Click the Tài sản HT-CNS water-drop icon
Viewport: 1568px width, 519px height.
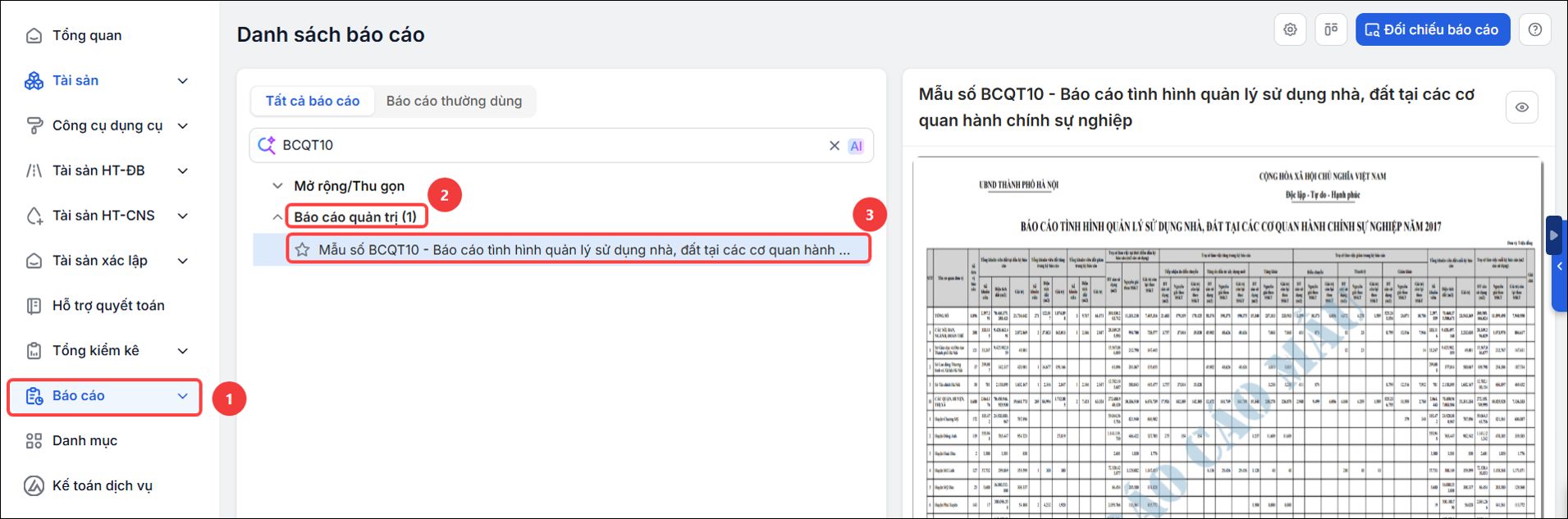pos(34,216)
